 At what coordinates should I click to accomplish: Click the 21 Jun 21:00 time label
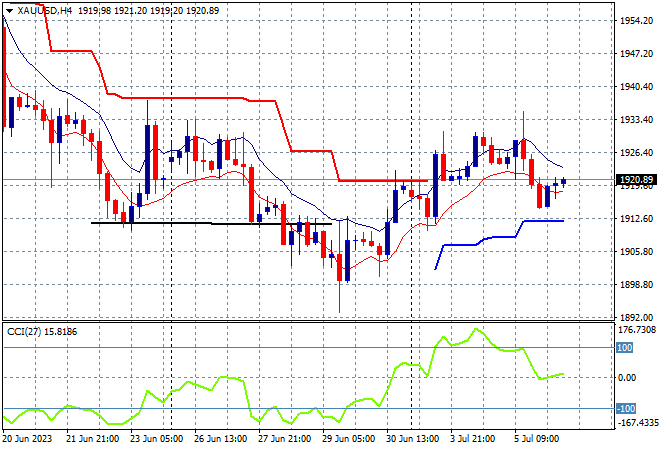pos(93,439)
